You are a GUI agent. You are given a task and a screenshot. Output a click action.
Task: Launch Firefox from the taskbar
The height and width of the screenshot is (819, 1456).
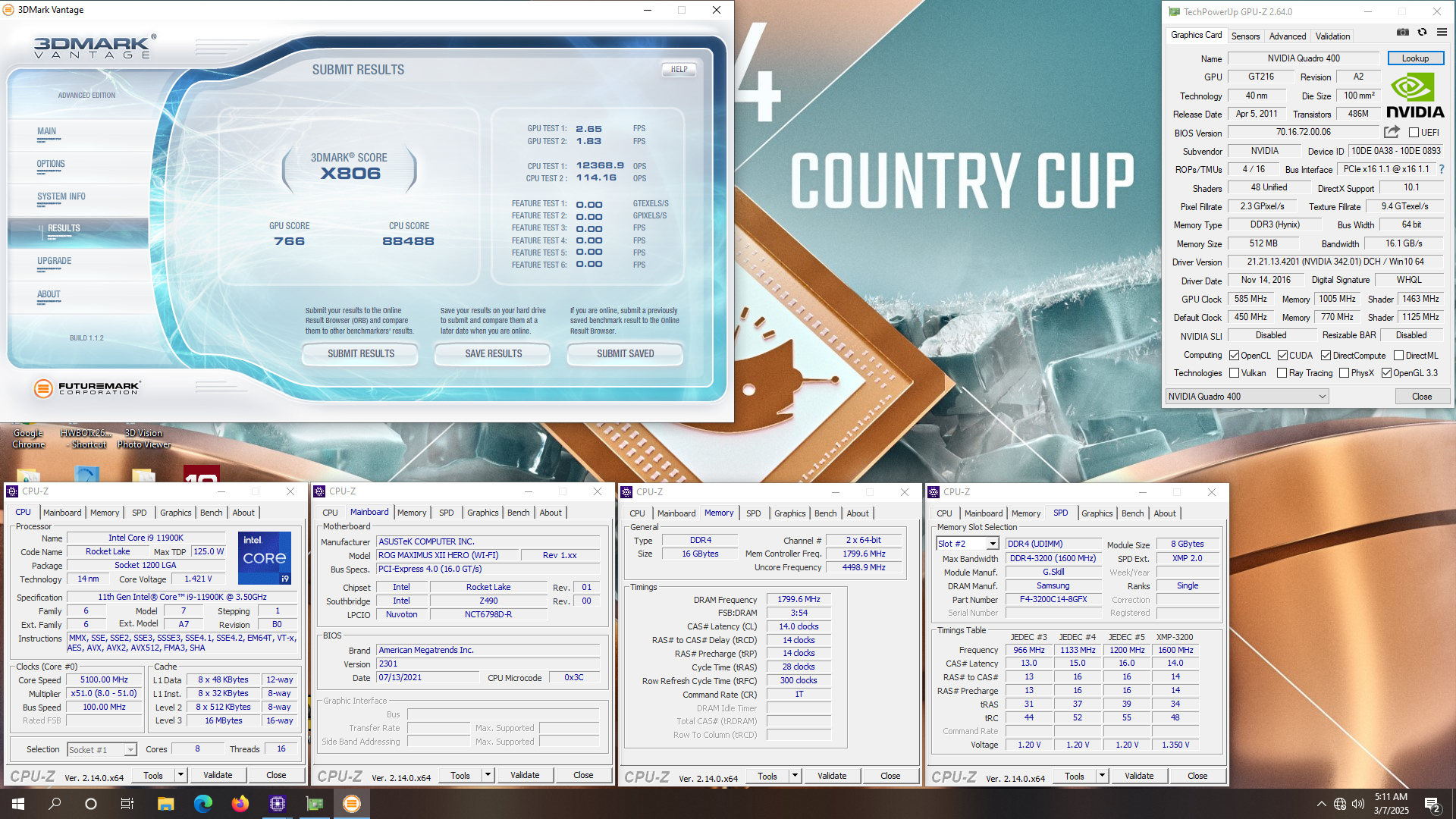[x=240, y=804]
